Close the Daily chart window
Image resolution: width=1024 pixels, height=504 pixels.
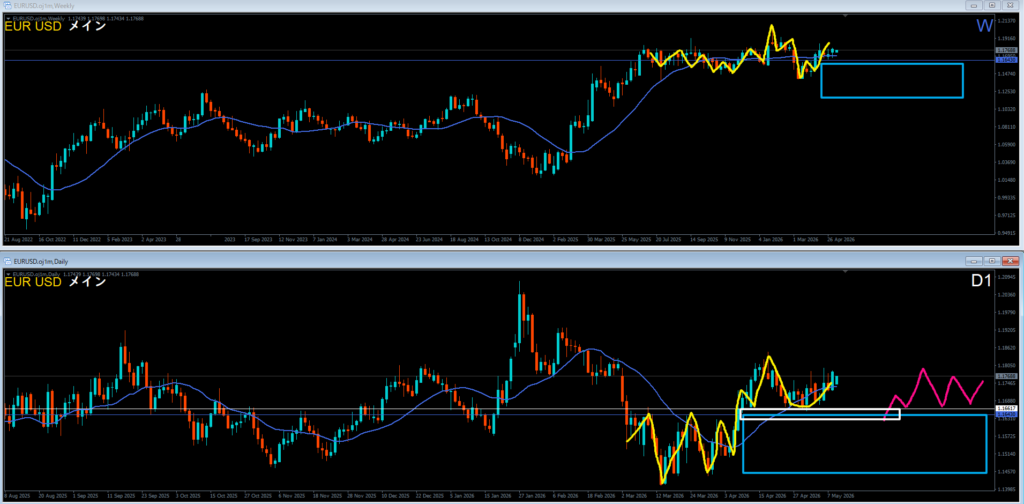1008,260
